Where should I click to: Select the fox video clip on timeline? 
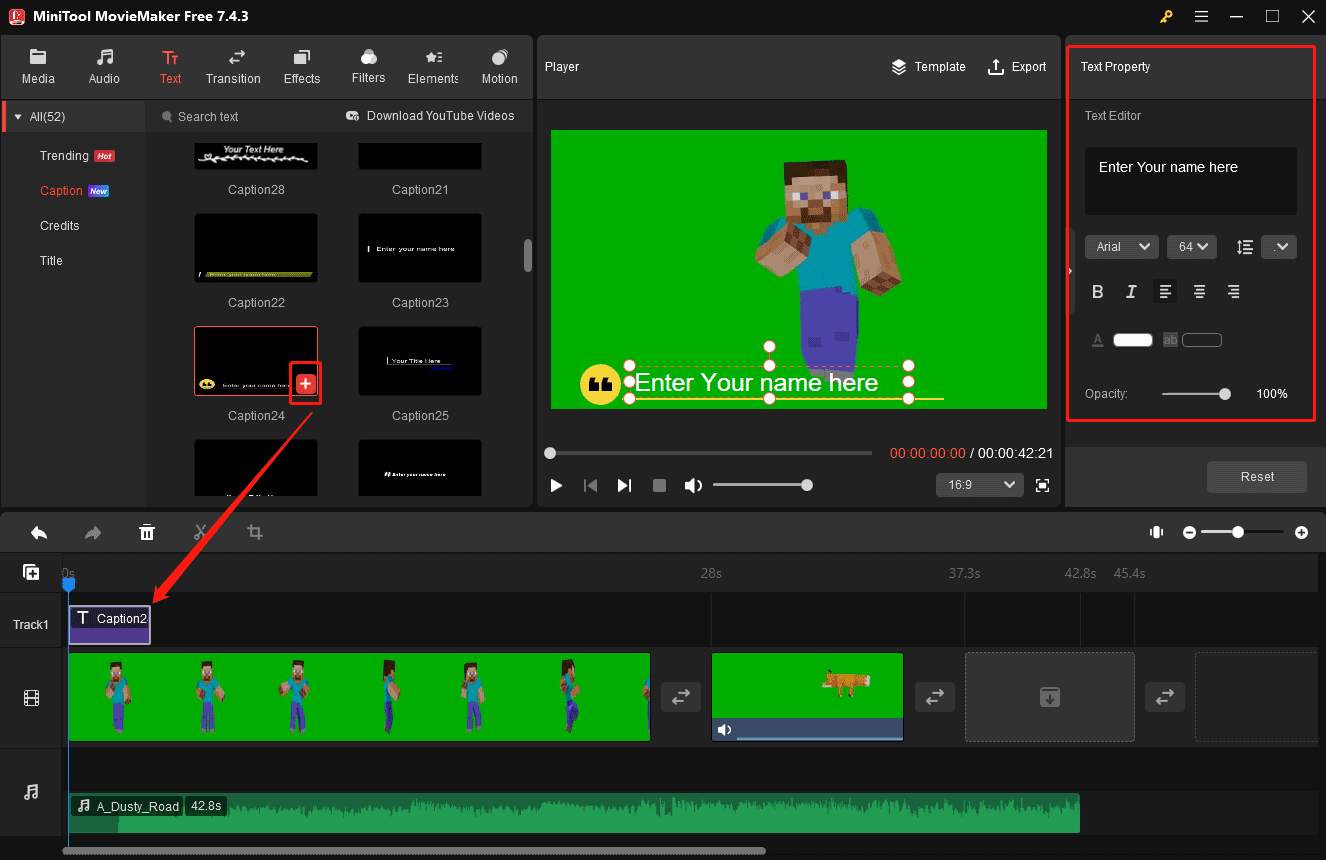pos(807,697)
